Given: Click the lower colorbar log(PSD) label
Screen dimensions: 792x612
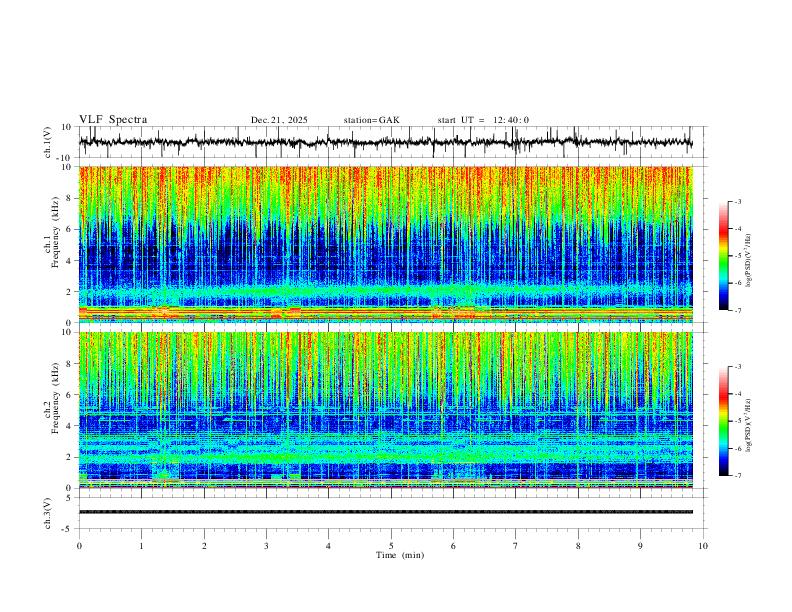Looking at the screenshot, I should (750, 426).
